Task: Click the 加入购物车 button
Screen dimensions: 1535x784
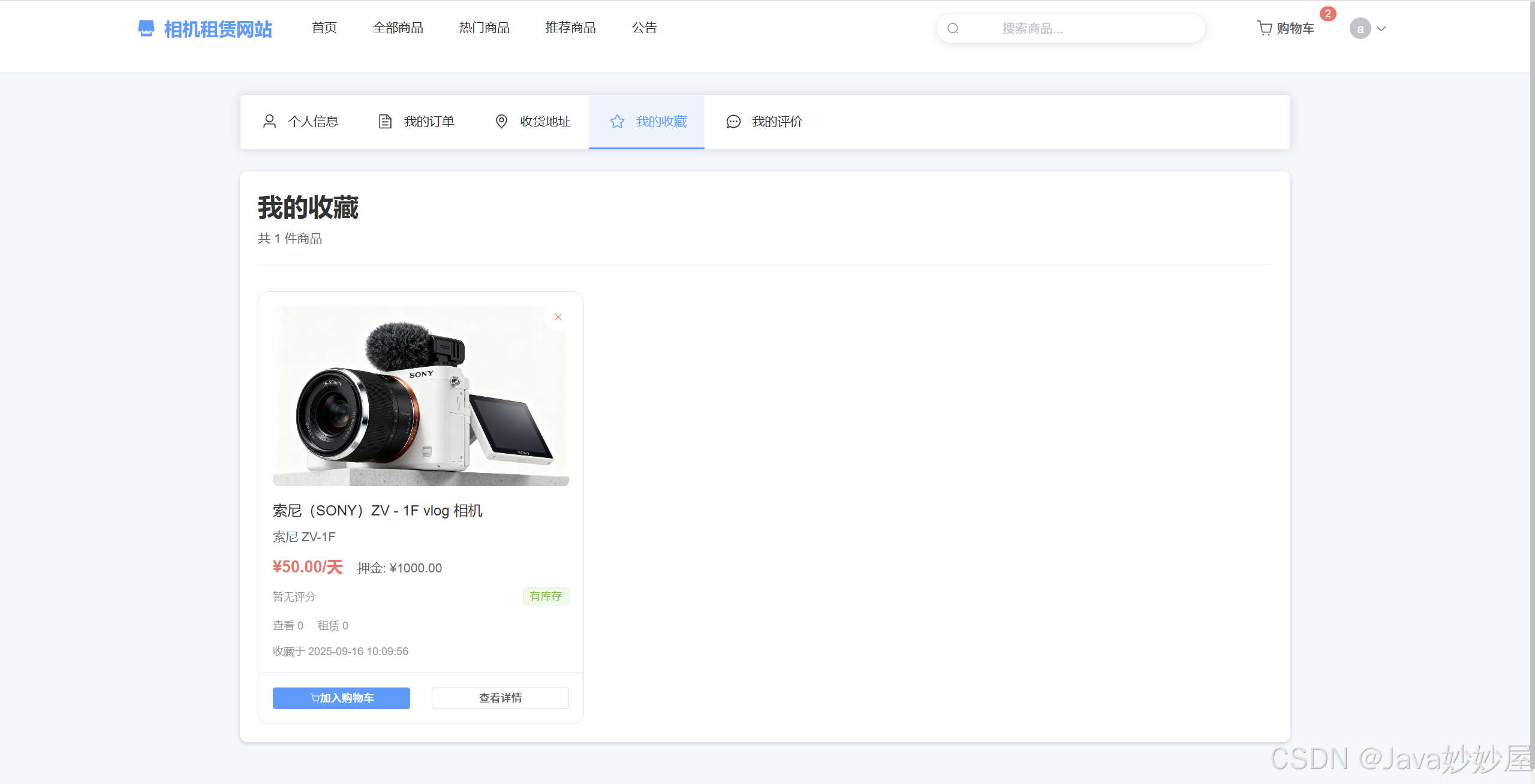Action: pyautogui.click(x=341, y=698)
